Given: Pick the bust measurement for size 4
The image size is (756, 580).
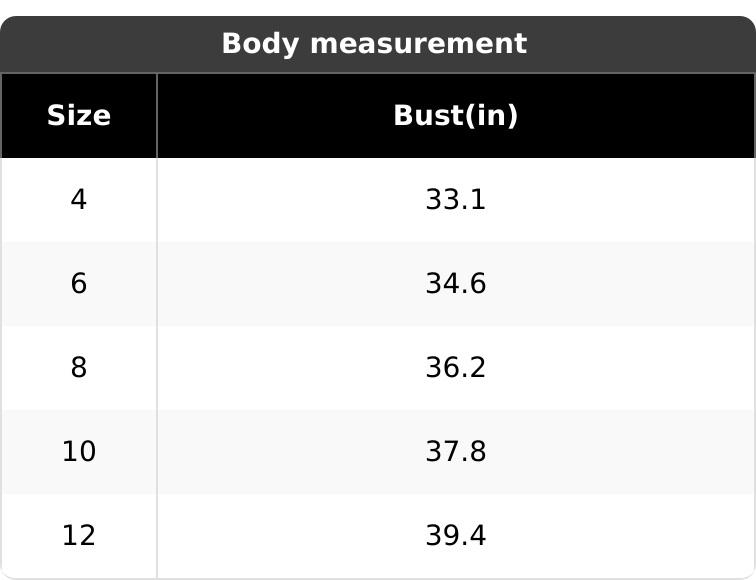Looking at the screenshot, I should [x=456, y=200].
